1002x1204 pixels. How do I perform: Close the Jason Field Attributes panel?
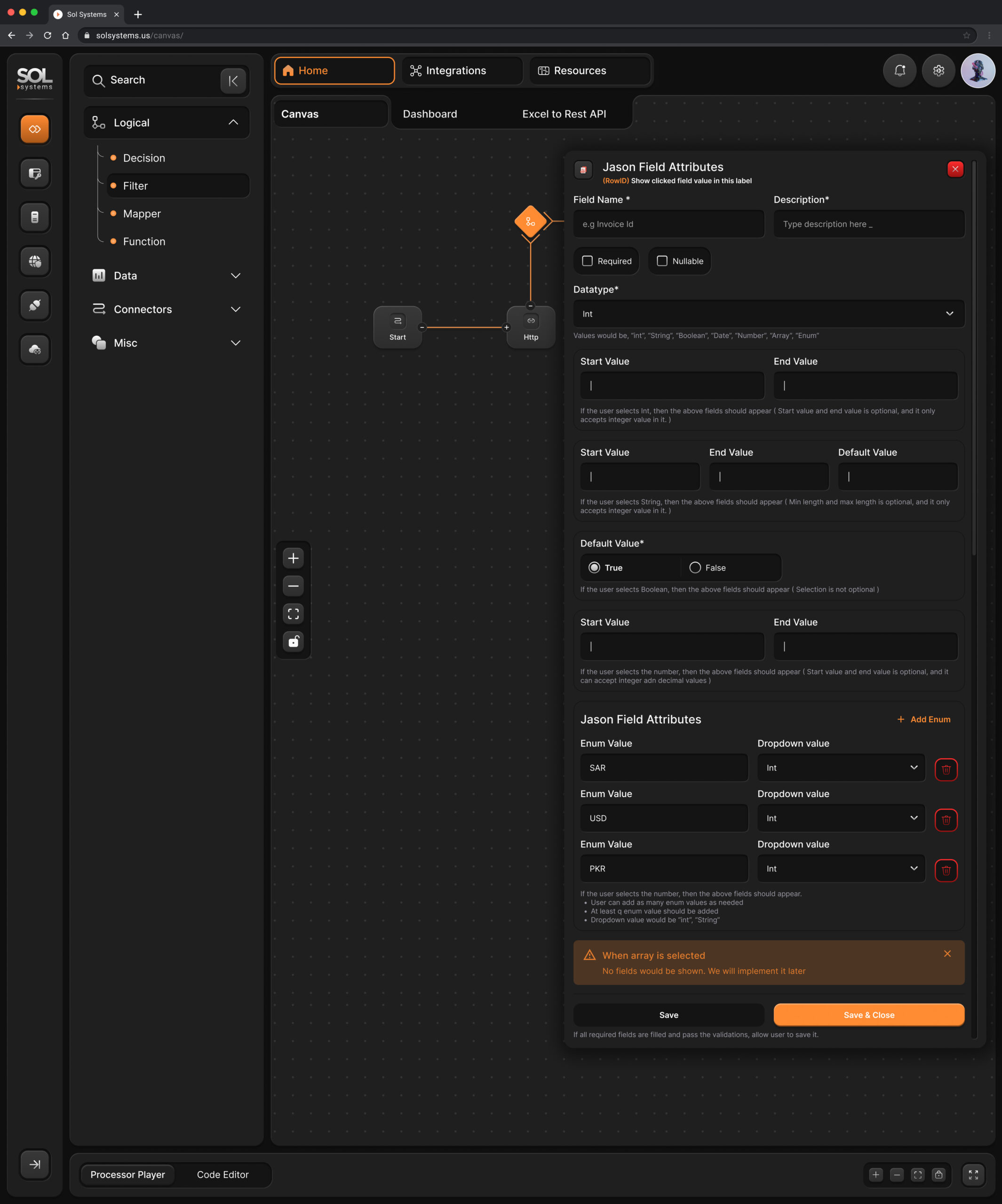tap(955, 169)
